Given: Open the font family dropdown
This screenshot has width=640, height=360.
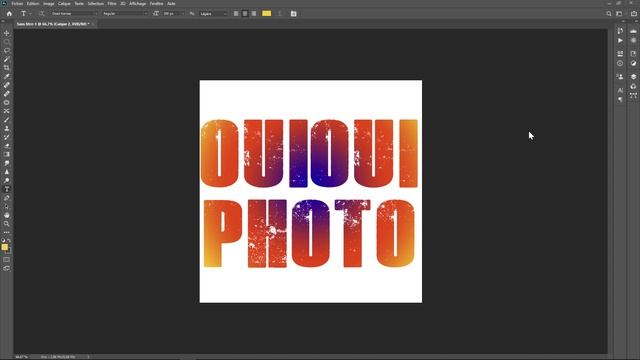Looking at the screenshot, I should click(74, 13).
